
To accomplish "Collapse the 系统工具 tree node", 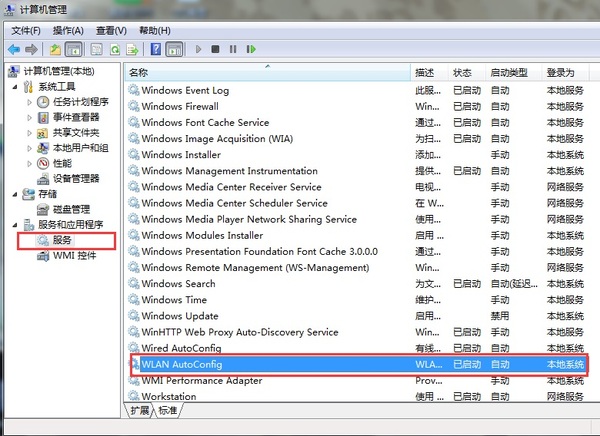I will pos(14,87).
